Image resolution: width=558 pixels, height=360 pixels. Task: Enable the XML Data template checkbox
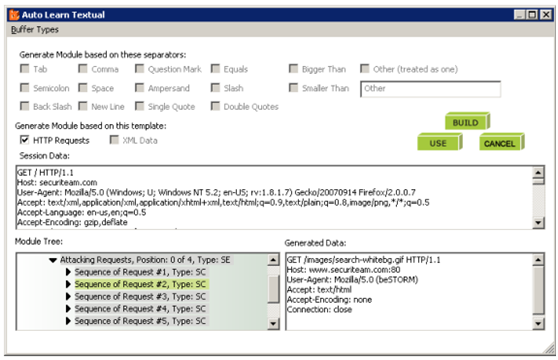click(x=114, y=140)
